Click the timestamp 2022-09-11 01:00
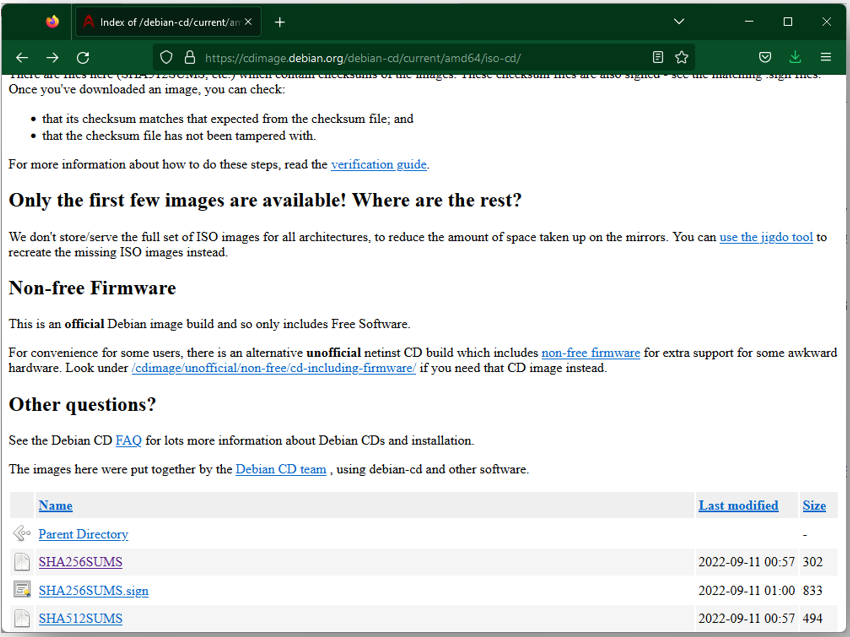Screen dimensions: 850x637 tap(746, 591)
